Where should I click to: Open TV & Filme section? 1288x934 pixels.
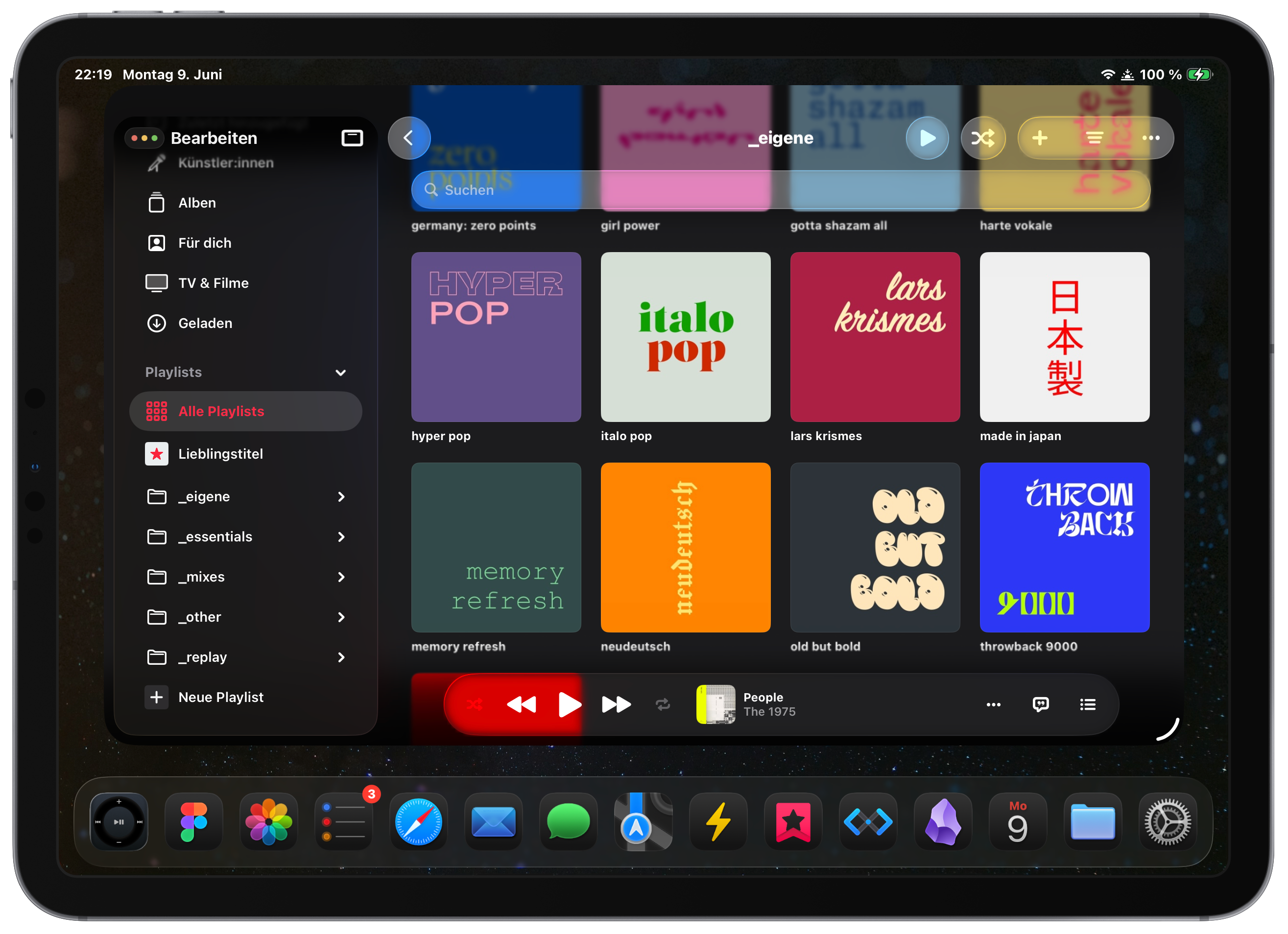tap(245, 283)
